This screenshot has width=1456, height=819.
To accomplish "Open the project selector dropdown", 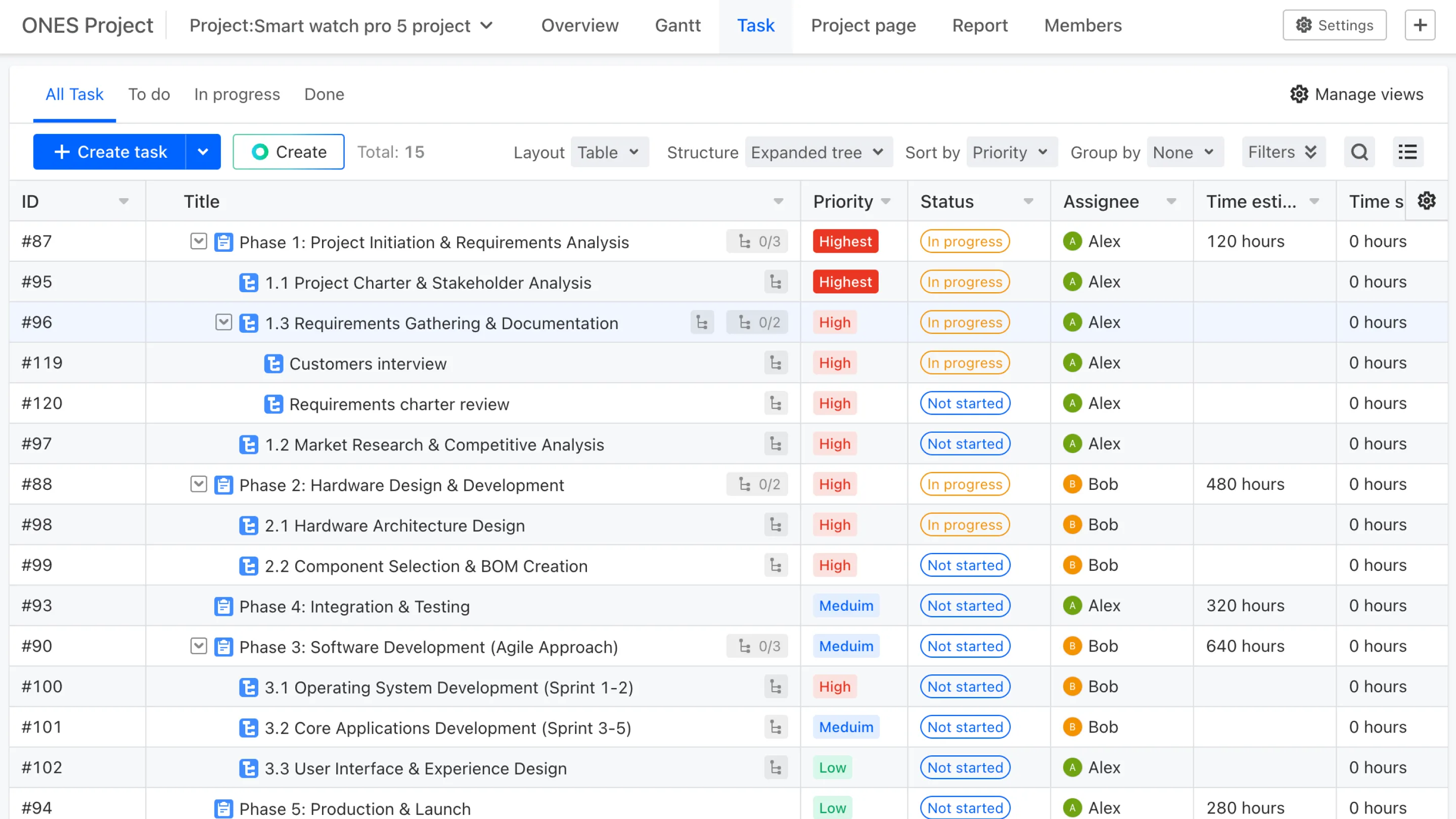I will (x=341, y=25).
